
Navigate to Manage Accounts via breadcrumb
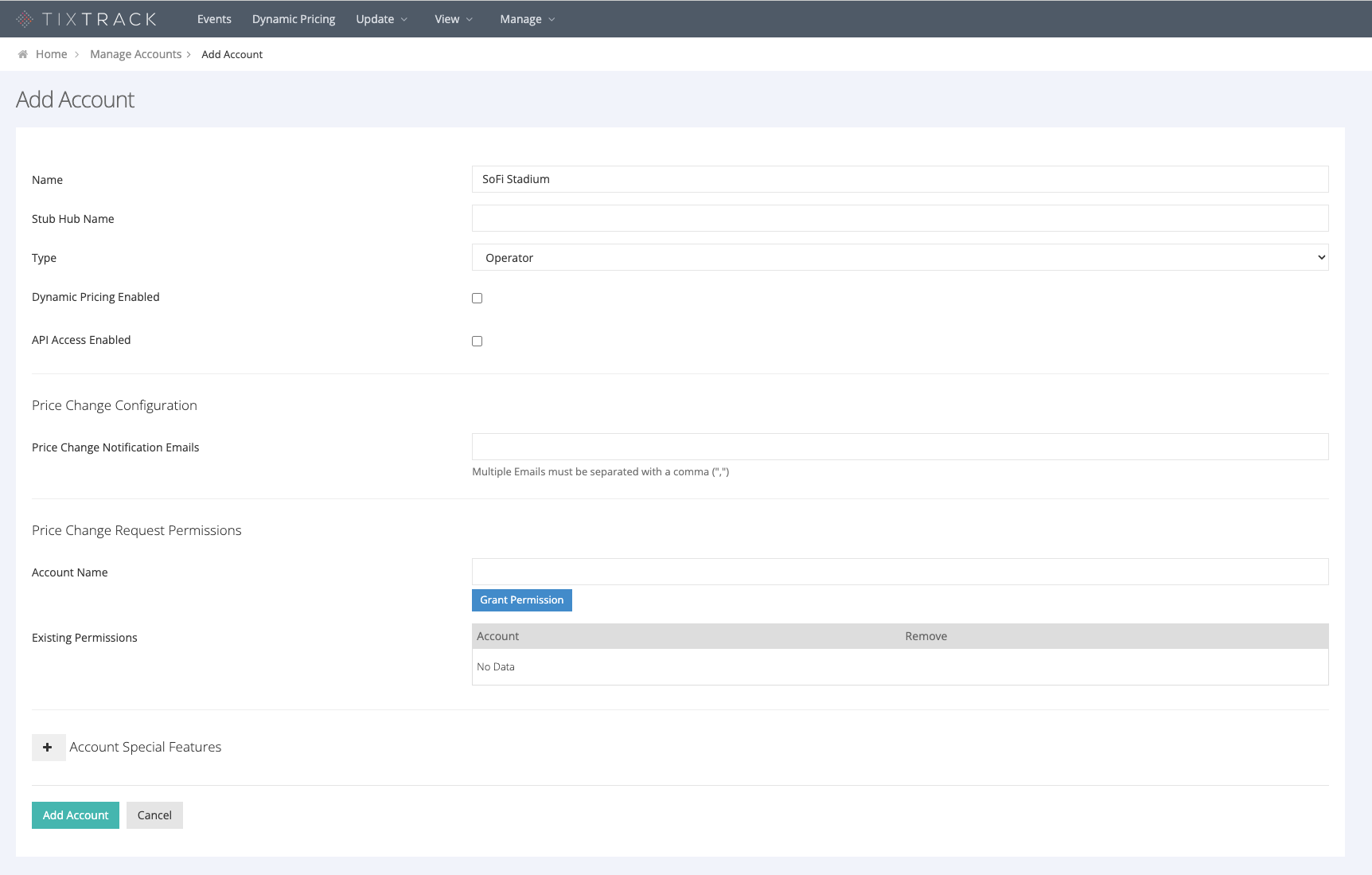pos(135,53)
